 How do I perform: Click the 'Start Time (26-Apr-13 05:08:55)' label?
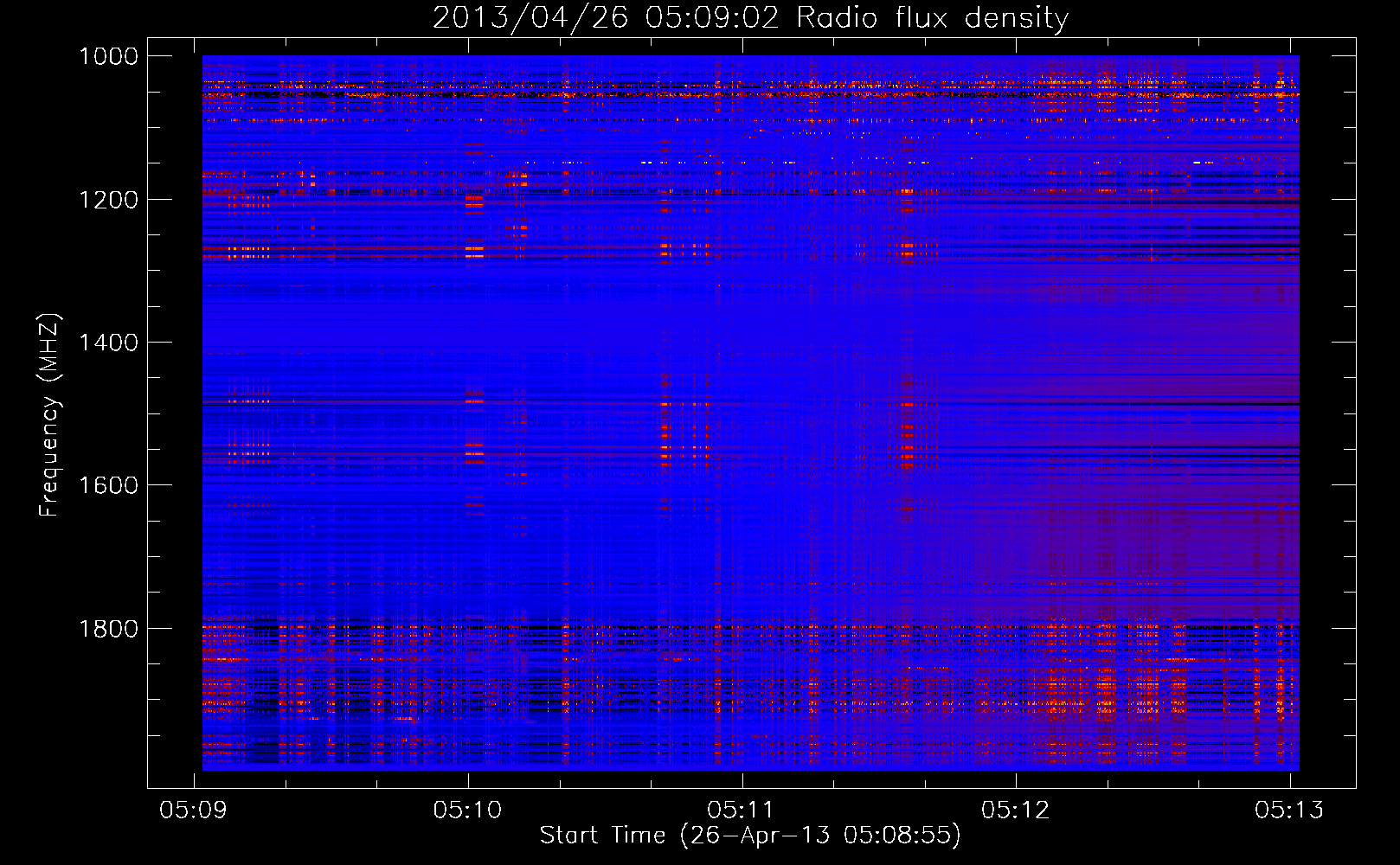[x=750, y=835]
